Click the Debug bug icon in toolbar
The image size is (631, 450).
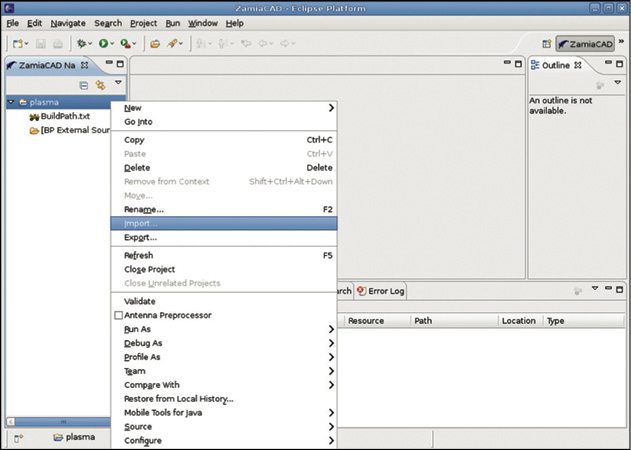point(79,44)
